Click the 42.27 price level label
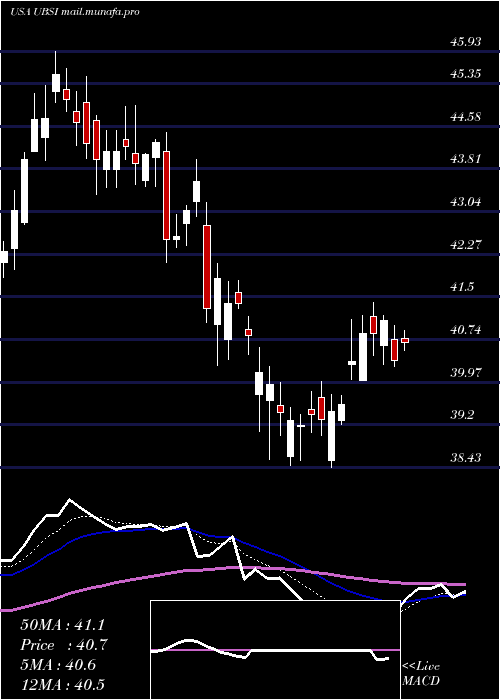500x700 pixels. coord(466,245)
